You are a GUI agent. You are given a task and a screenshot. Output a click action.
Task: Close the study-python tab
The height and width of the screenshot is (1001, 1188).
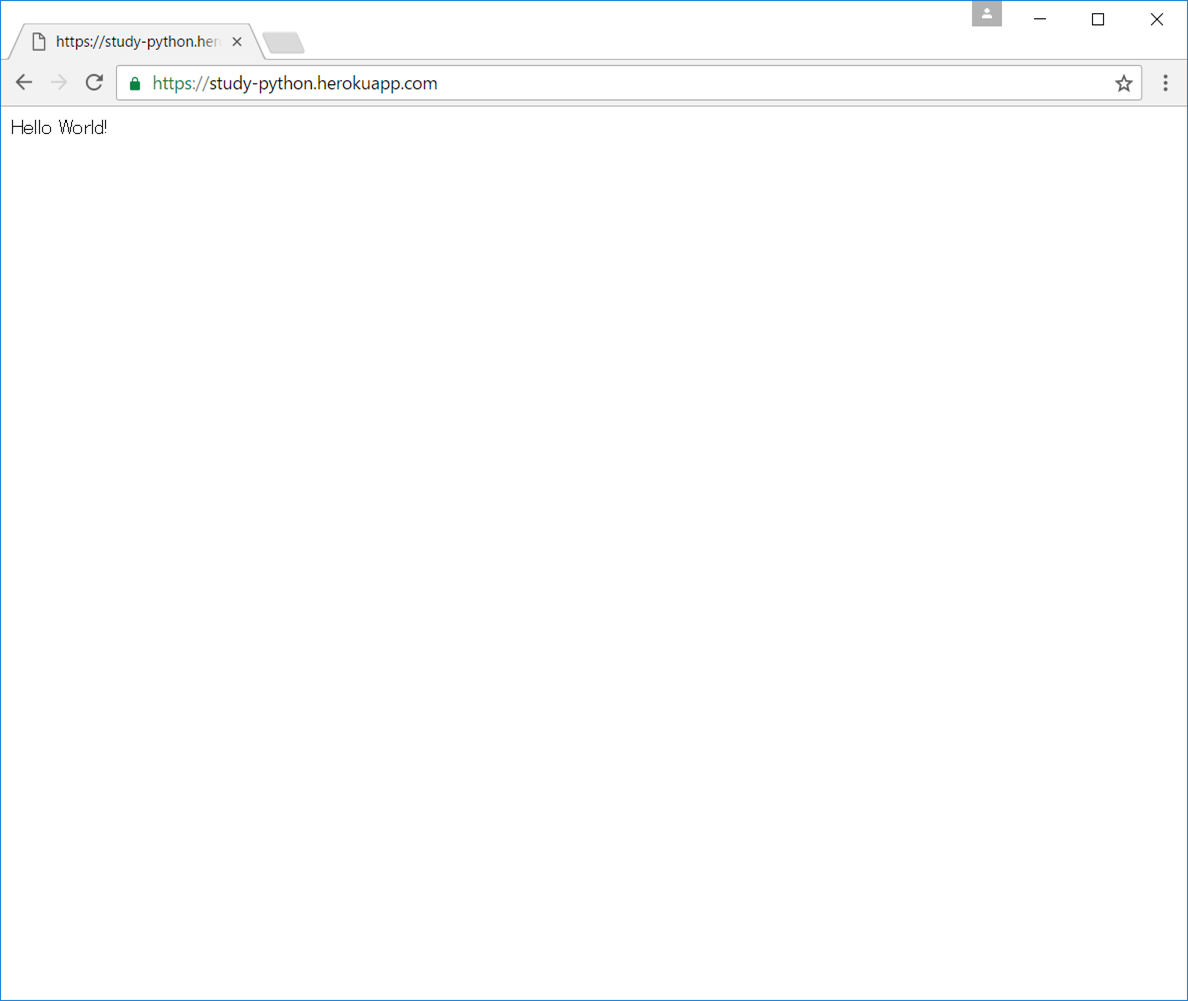(237, 42)
